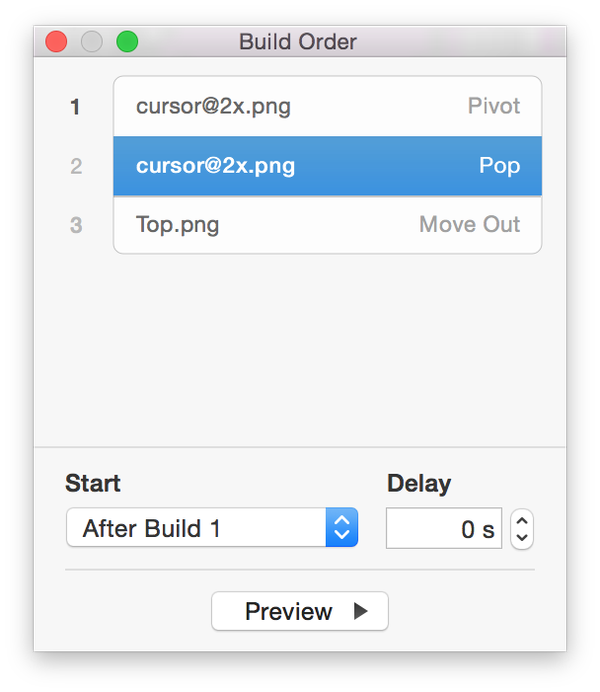Click the Preview button
The width and height of the screenshot is (600, 692).
point(300,611)
